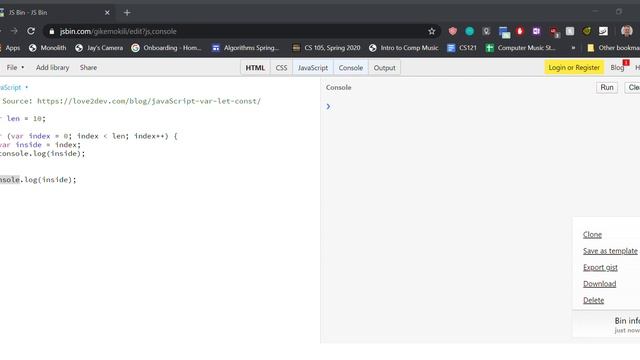Toggle the JavaScript panel tab
640x360 pixels.
coord(313,68)
